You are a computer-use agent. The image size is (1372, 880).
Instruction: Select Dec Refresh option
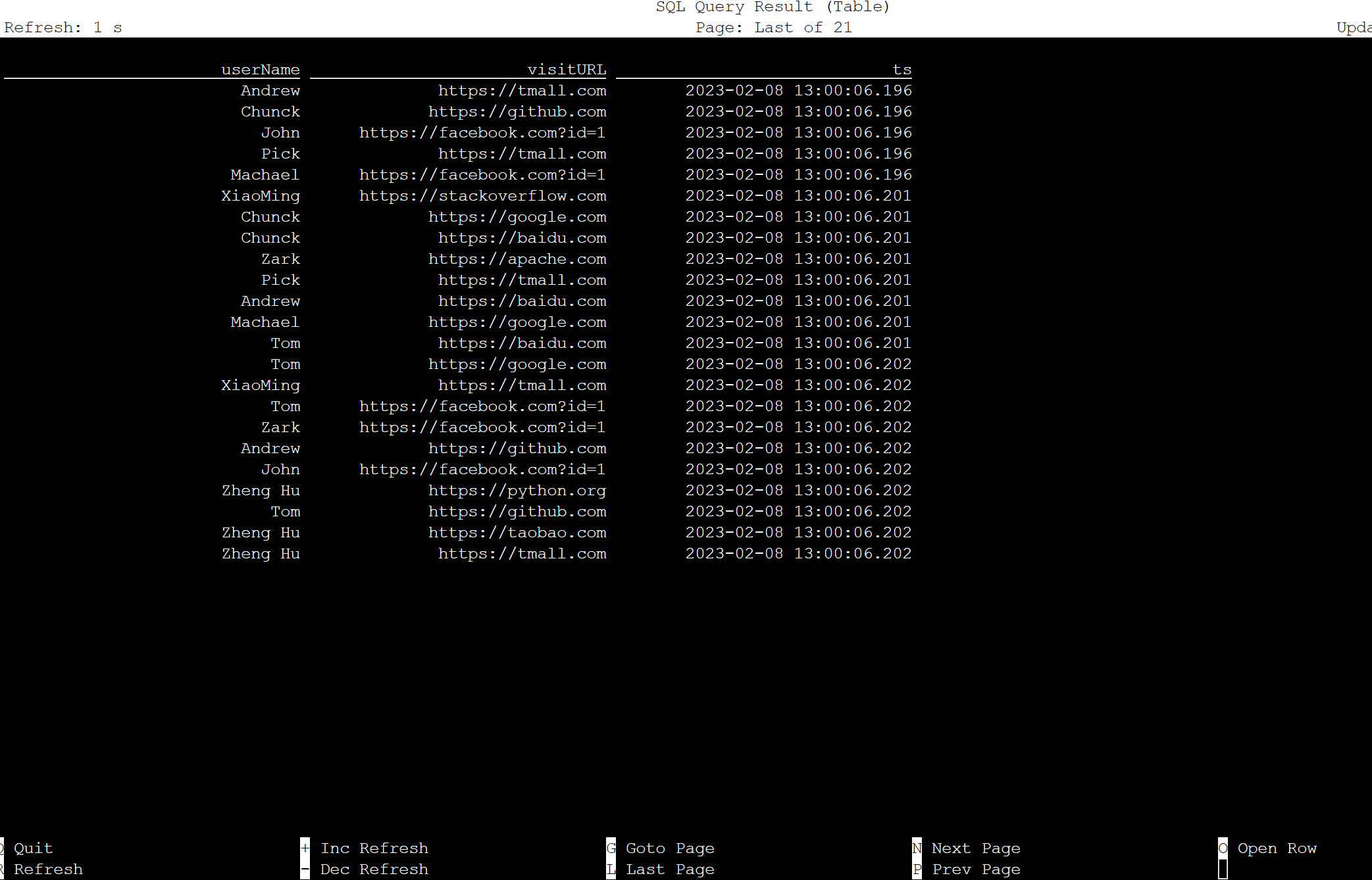[x=374, y=868]
